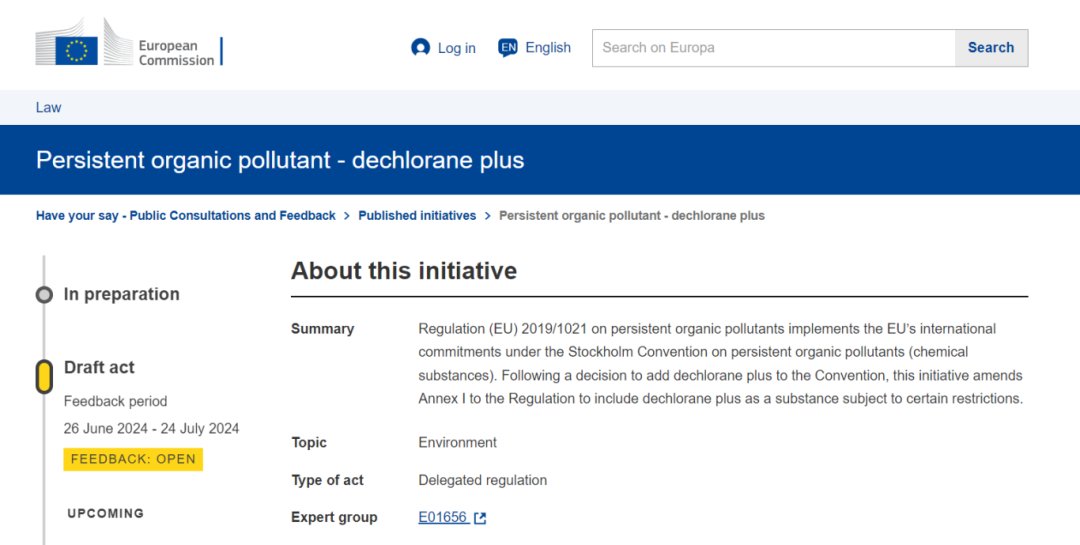Screen dimensions: 1080x545
Task: Focus the Search on Europa field
Action: coord(773,48)
